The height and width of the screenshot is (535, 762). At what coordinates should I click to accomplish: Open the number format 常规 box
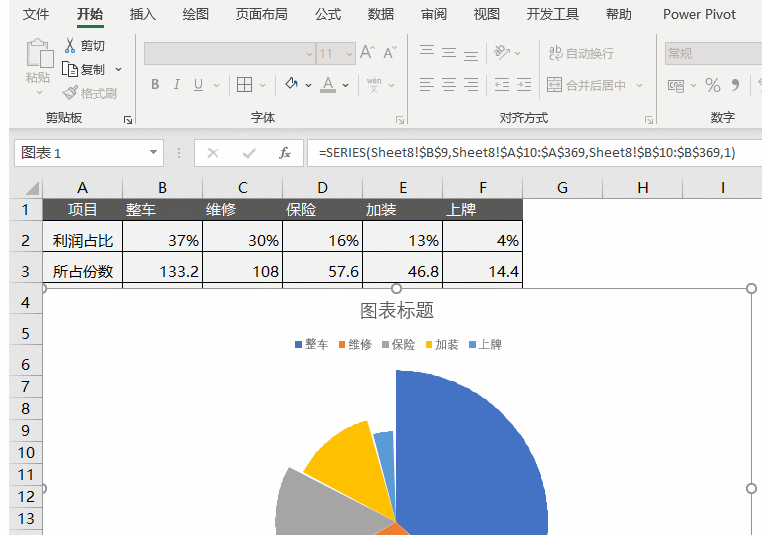713,53
